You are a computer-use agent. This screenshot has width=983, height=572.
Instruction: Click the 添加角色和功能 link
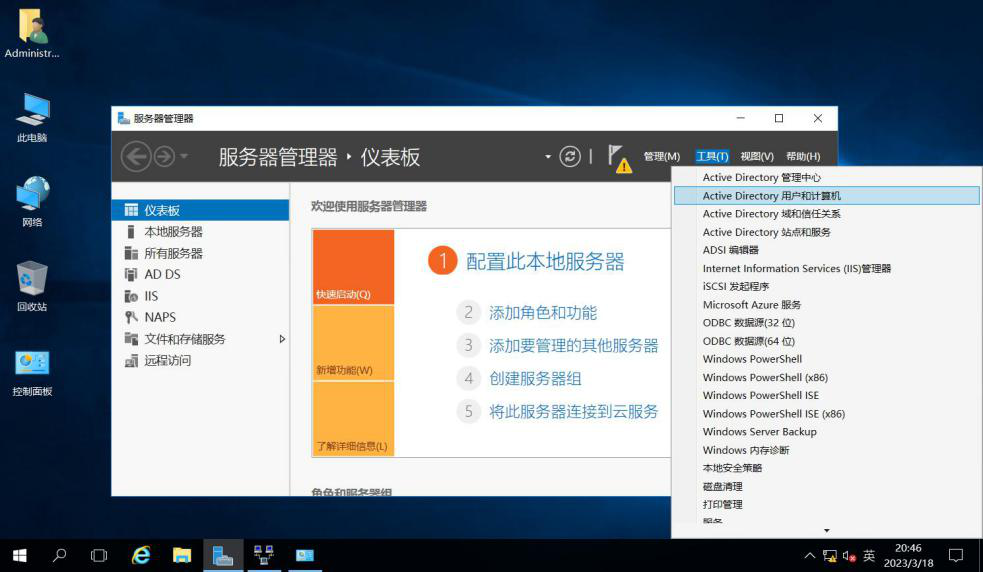(x=543, y=312)
